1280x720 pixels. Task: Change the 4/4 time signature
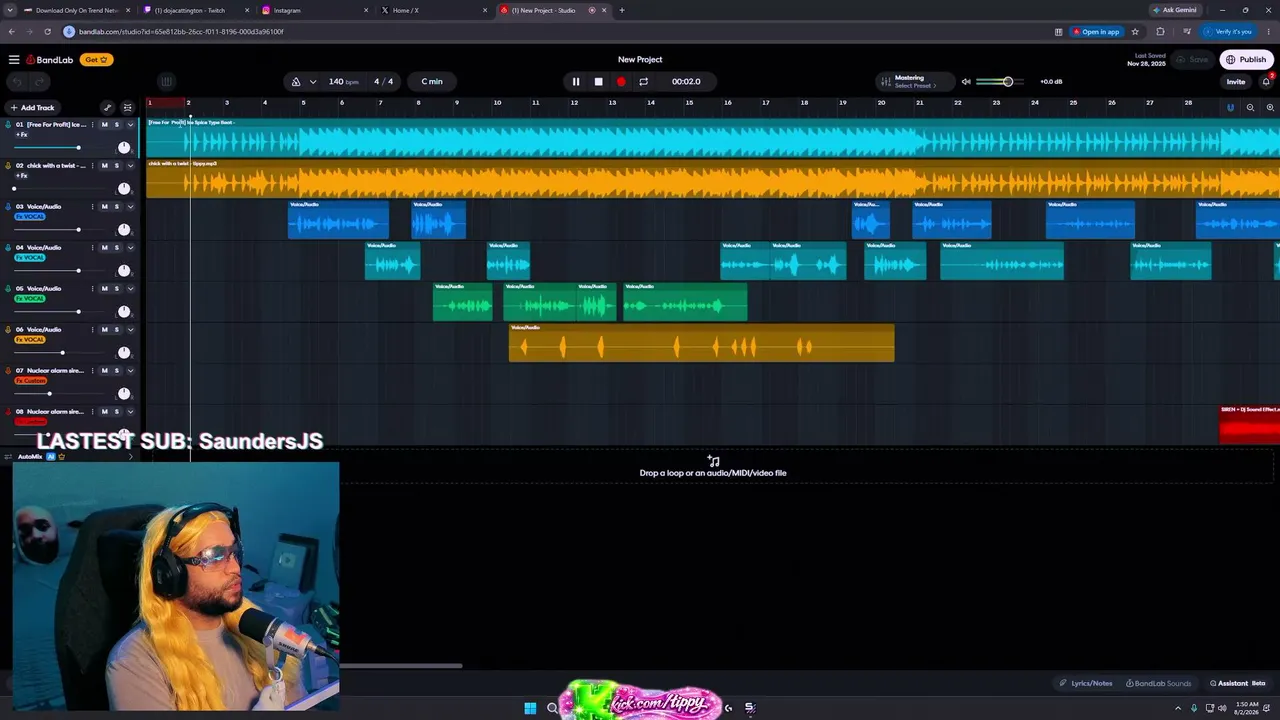(x=384, y=82)
